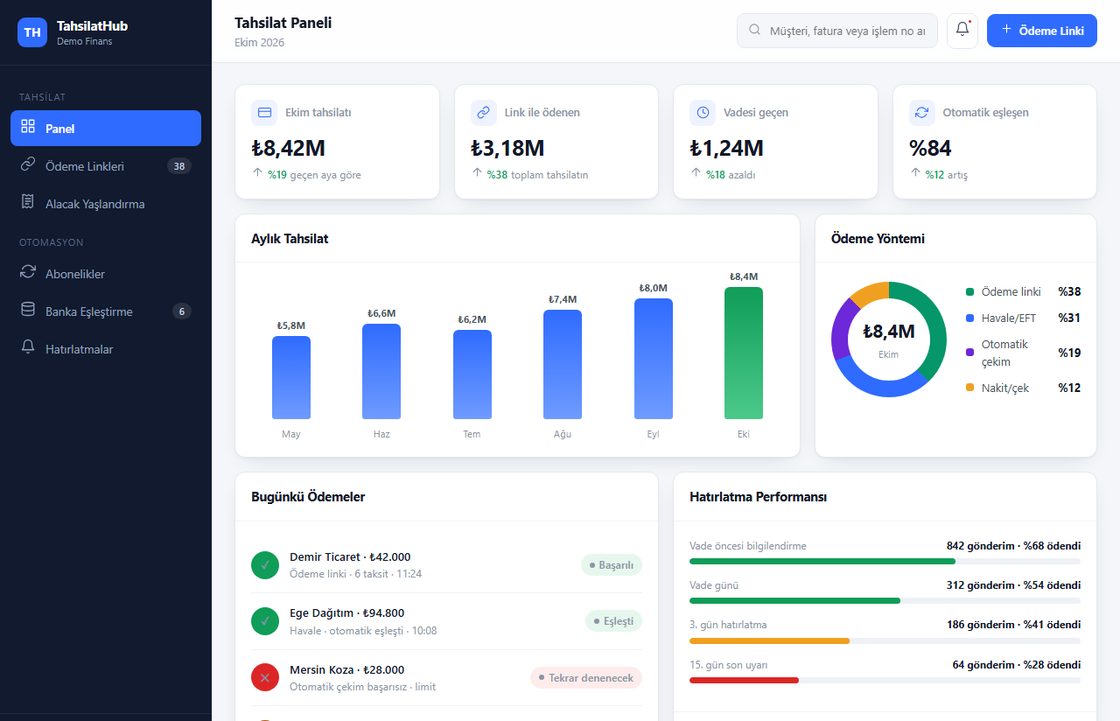The height and width of the screenshot is (721, 1120).
Task: Click 'Ege Dağıtım · ₺94.800' row text
Action: point(347,613)
